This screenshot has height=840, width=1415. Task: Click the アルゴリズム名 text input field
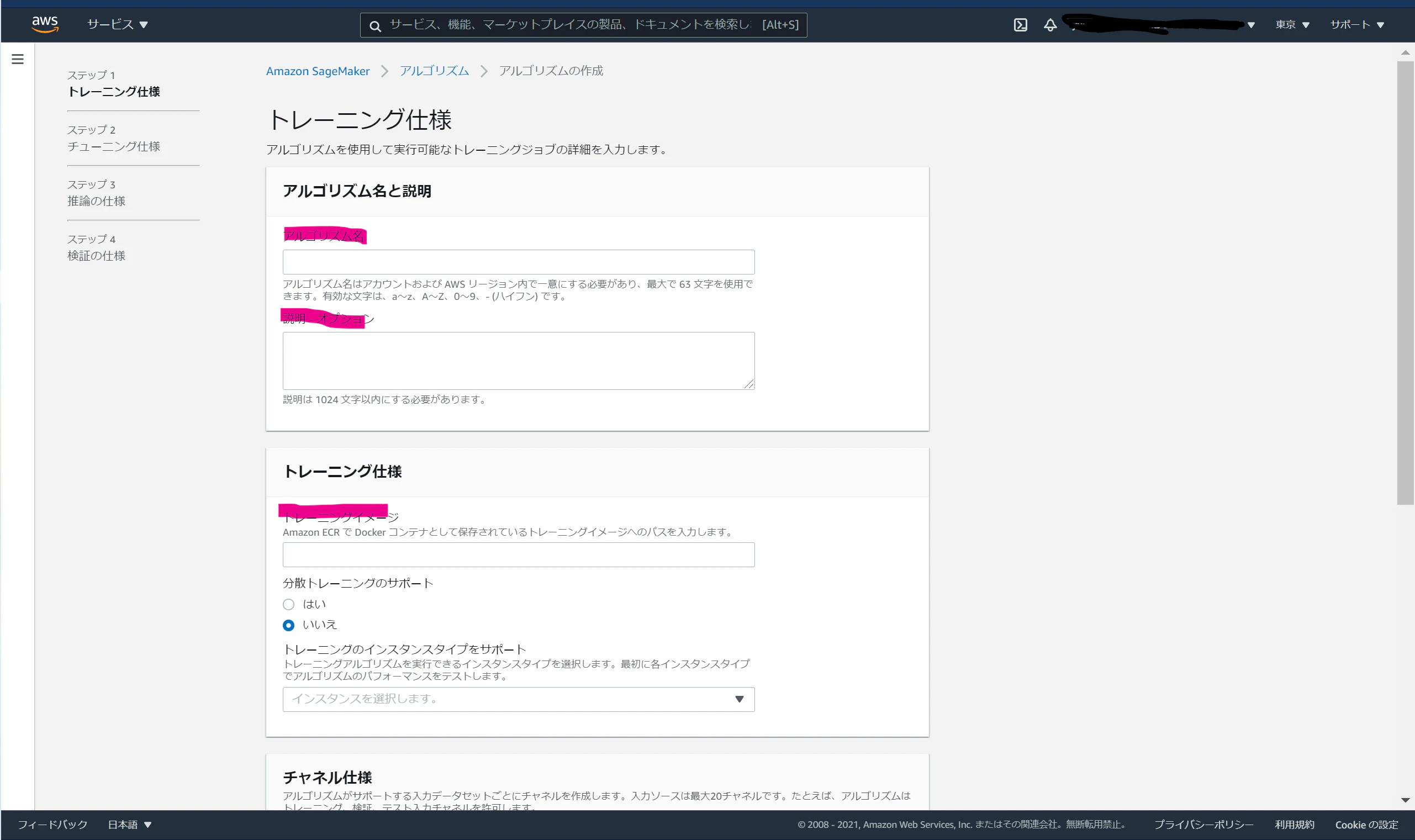pos(519,262)
